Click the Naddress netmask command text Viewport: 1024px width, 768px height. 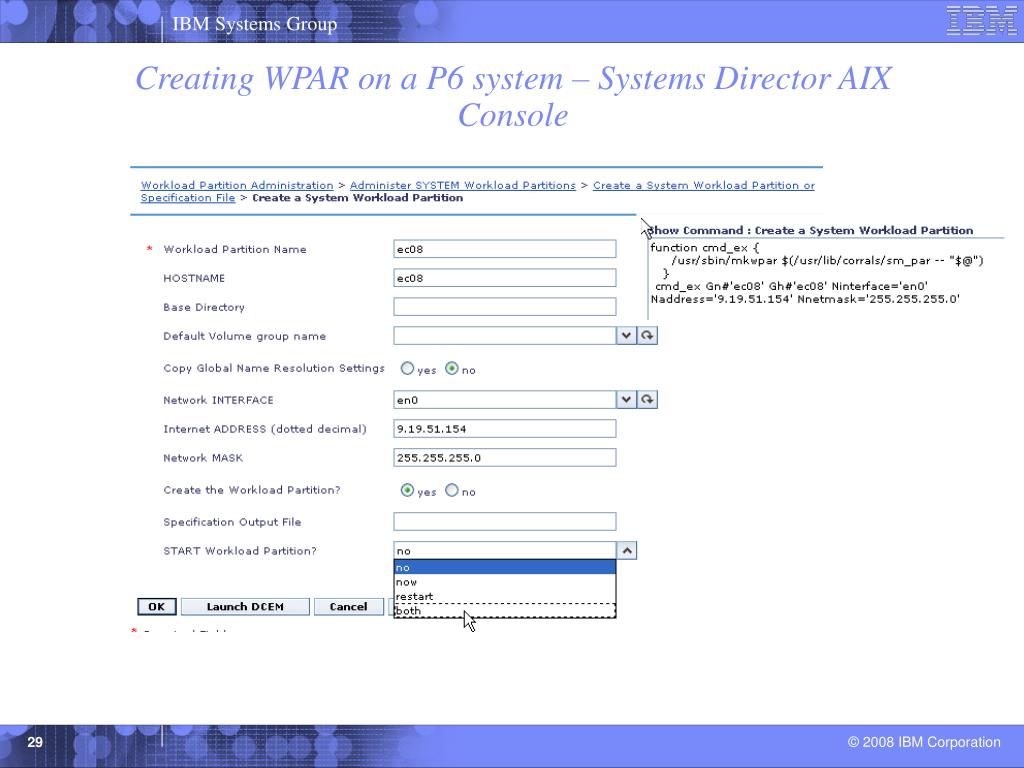(x=805, y=299)
